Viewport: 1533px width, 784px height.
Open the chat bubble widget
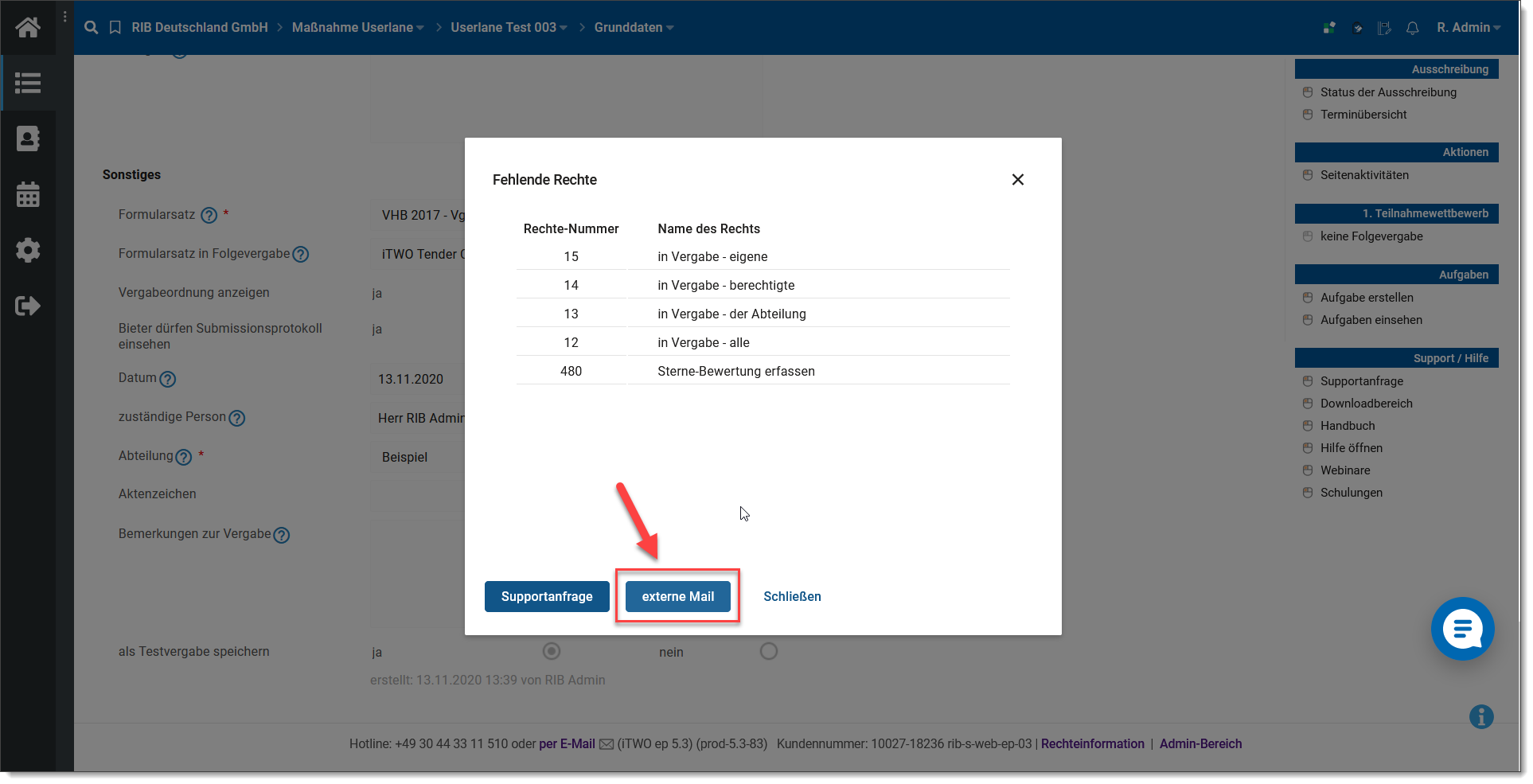(x=1463, y=629)
